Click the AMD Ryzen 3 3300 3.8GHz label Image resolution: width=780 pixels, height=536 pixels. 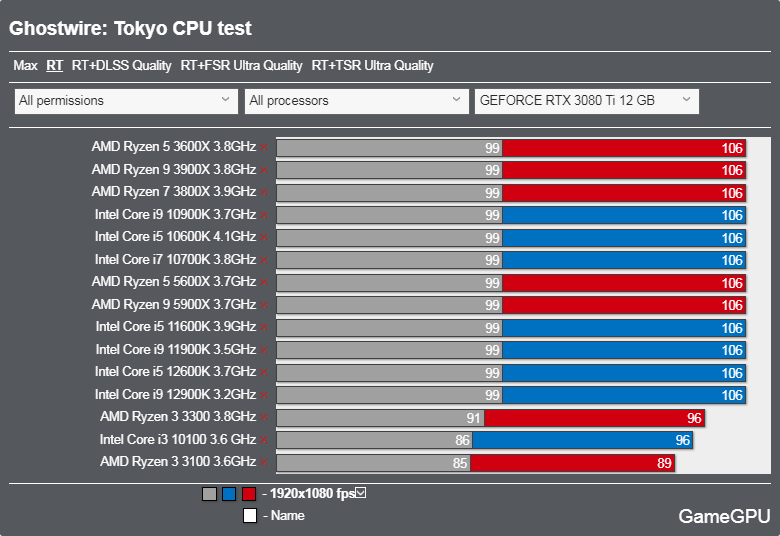tap(178, 417)
